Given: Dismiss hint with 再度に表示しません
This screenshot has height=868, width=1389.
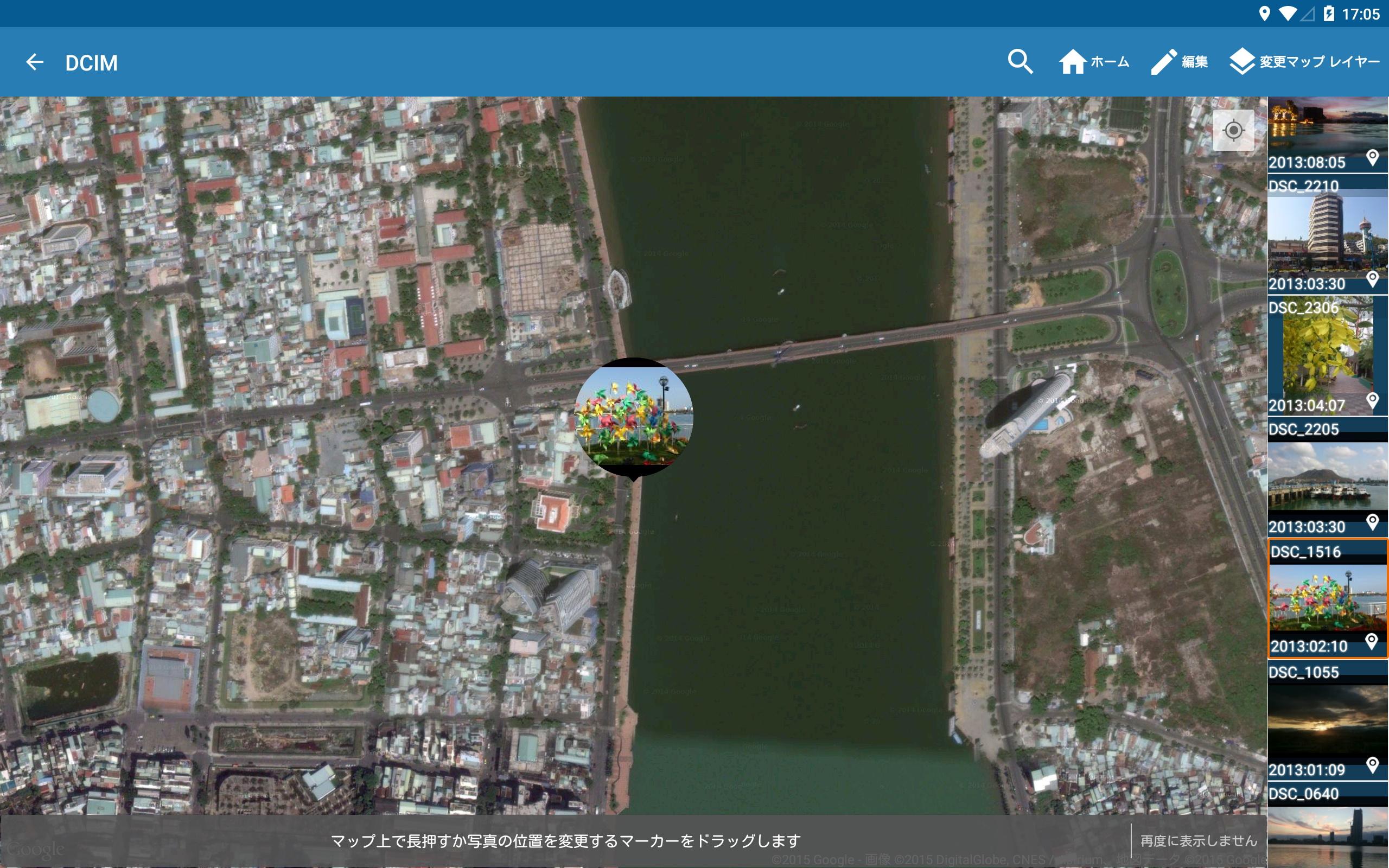Looking at the screenshot, I should coord(1199,841).
